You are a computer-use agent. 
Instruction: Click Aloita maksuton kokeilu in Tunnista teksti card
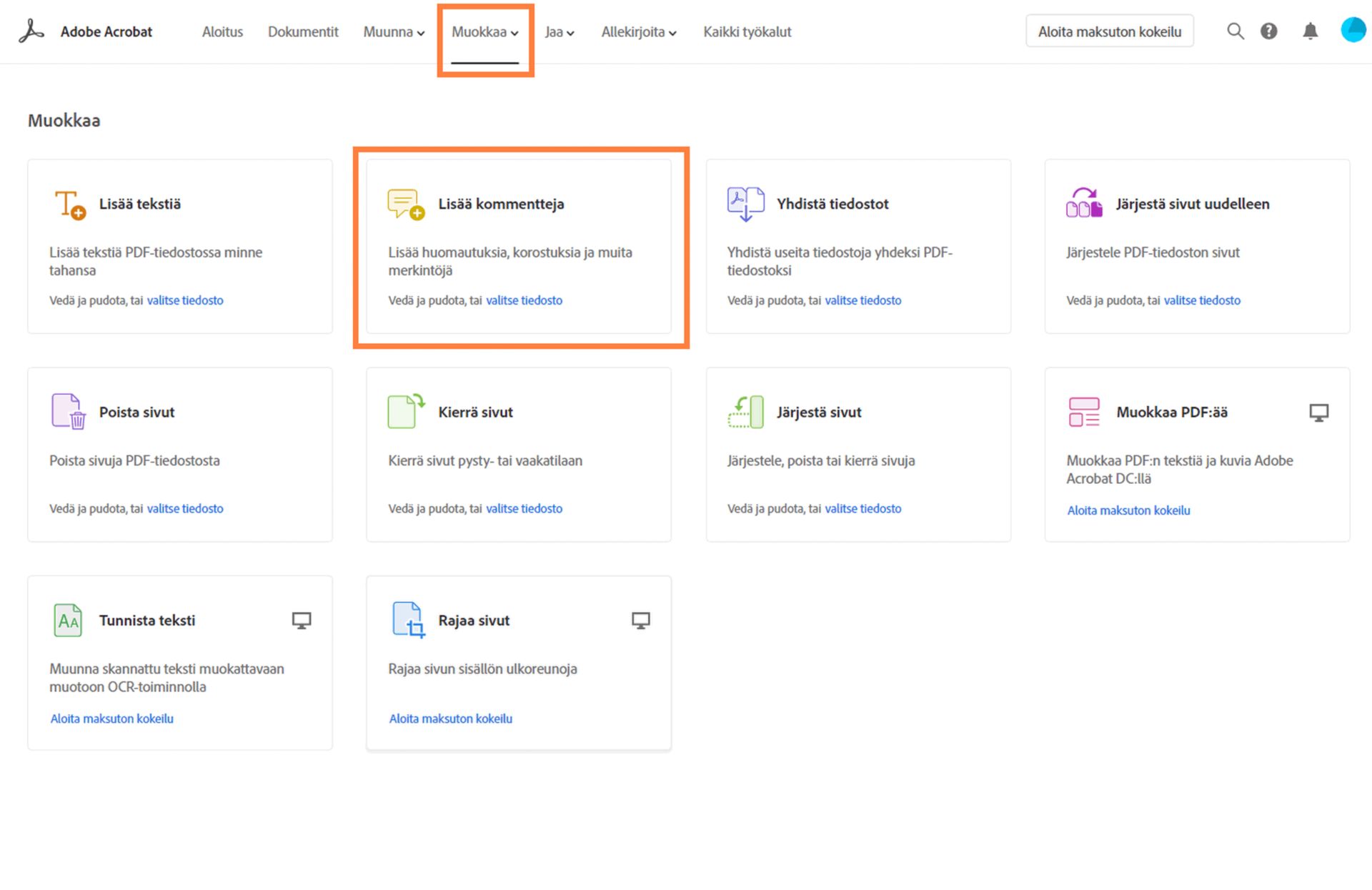(111, 718)
